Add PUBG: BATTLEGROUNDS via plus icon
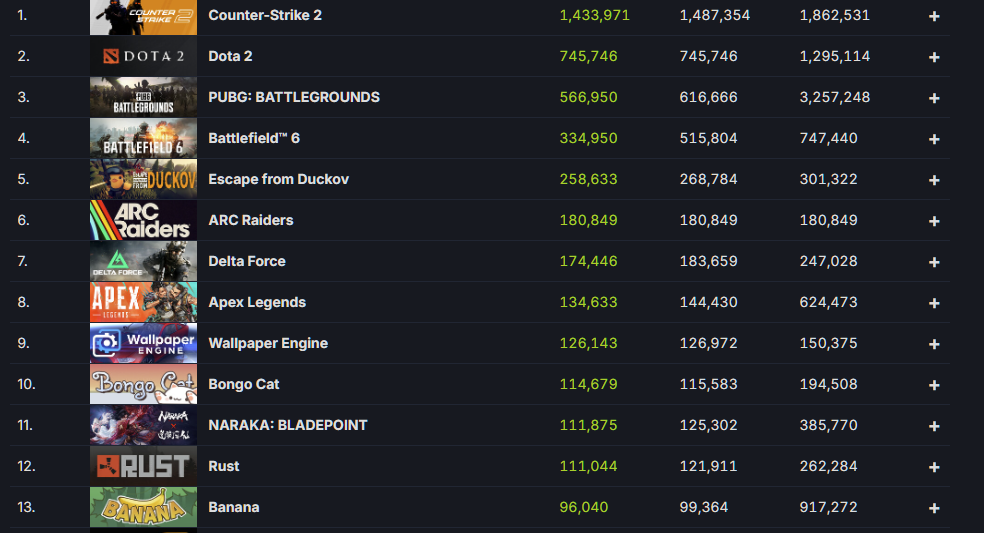This screenshot has width=984, height=533. pos(934,98)
